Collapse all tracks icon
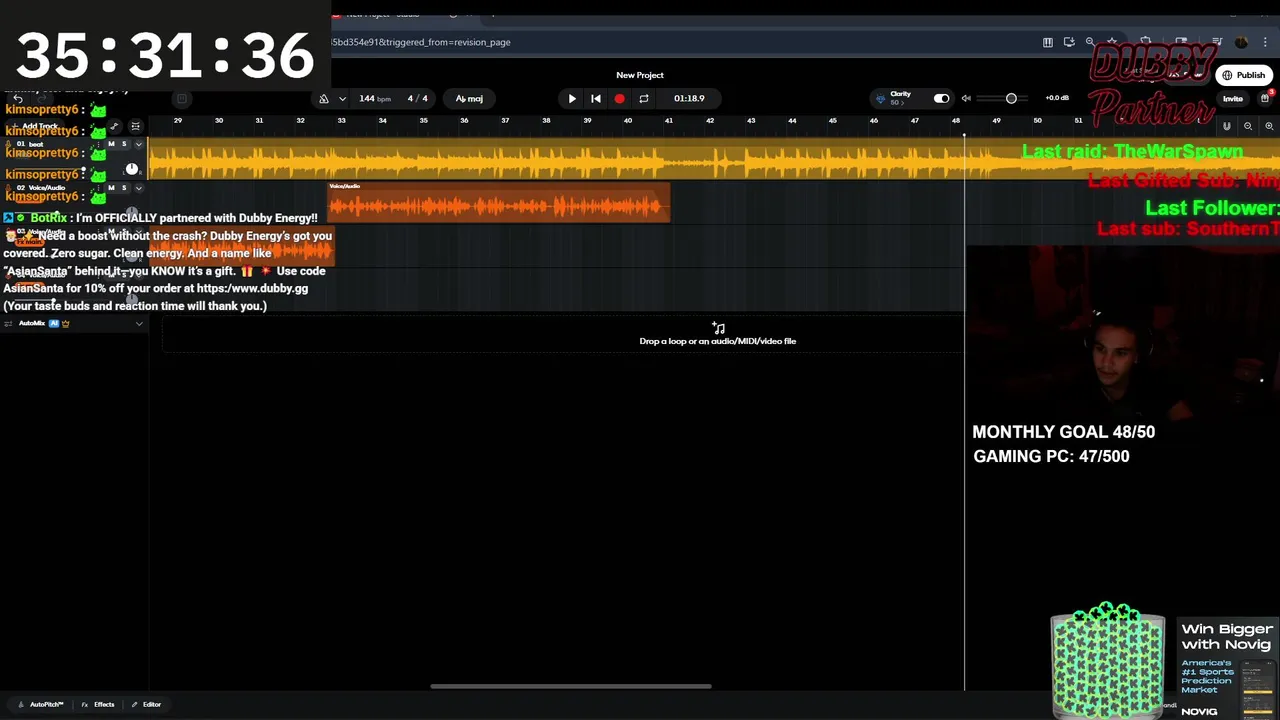 click(x=135, y=126)
